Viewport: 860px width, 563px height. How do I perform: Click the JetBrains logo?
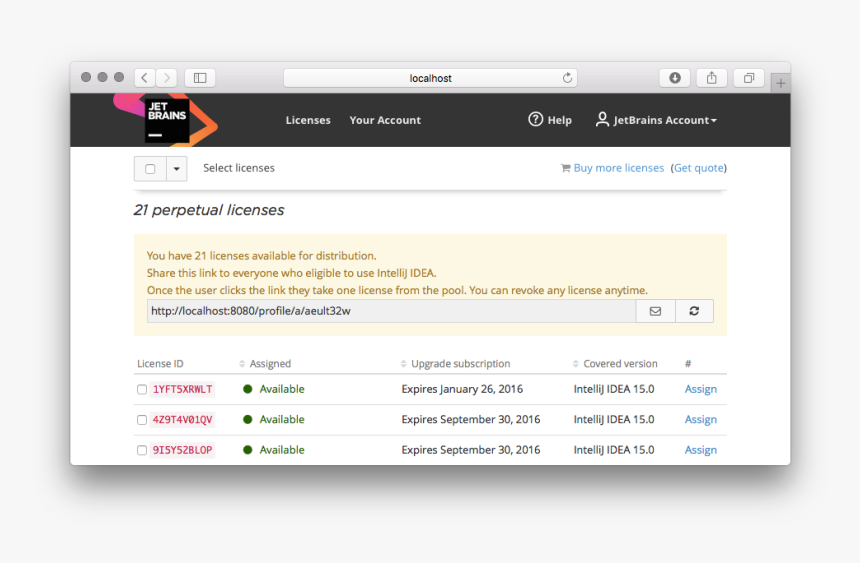[166, 120]
